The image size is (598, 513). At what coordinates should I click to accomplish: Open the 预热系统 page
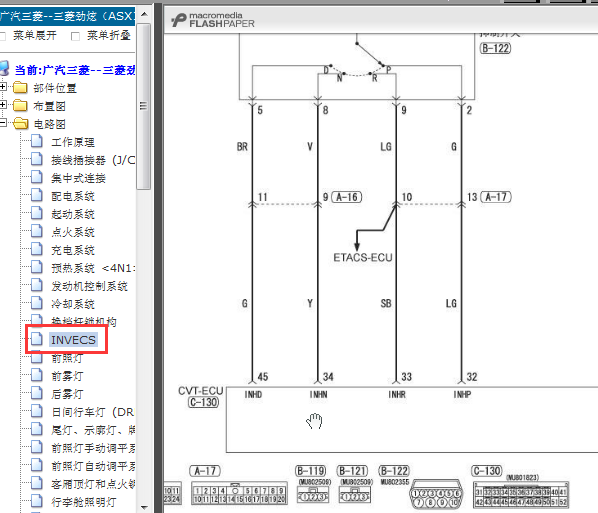point(93,268)
